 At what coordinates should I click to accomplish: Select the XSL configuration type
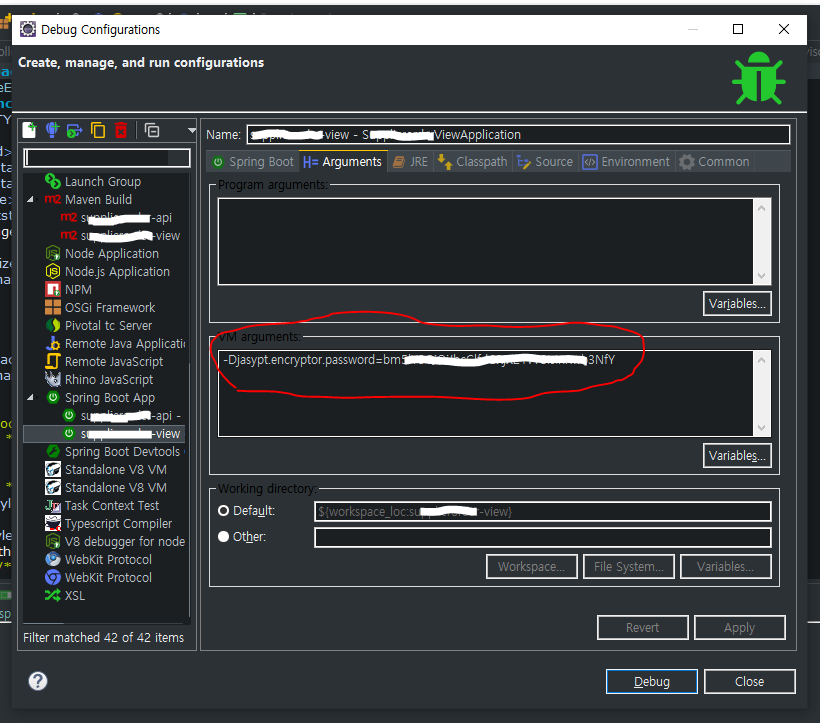pos(75,595)
